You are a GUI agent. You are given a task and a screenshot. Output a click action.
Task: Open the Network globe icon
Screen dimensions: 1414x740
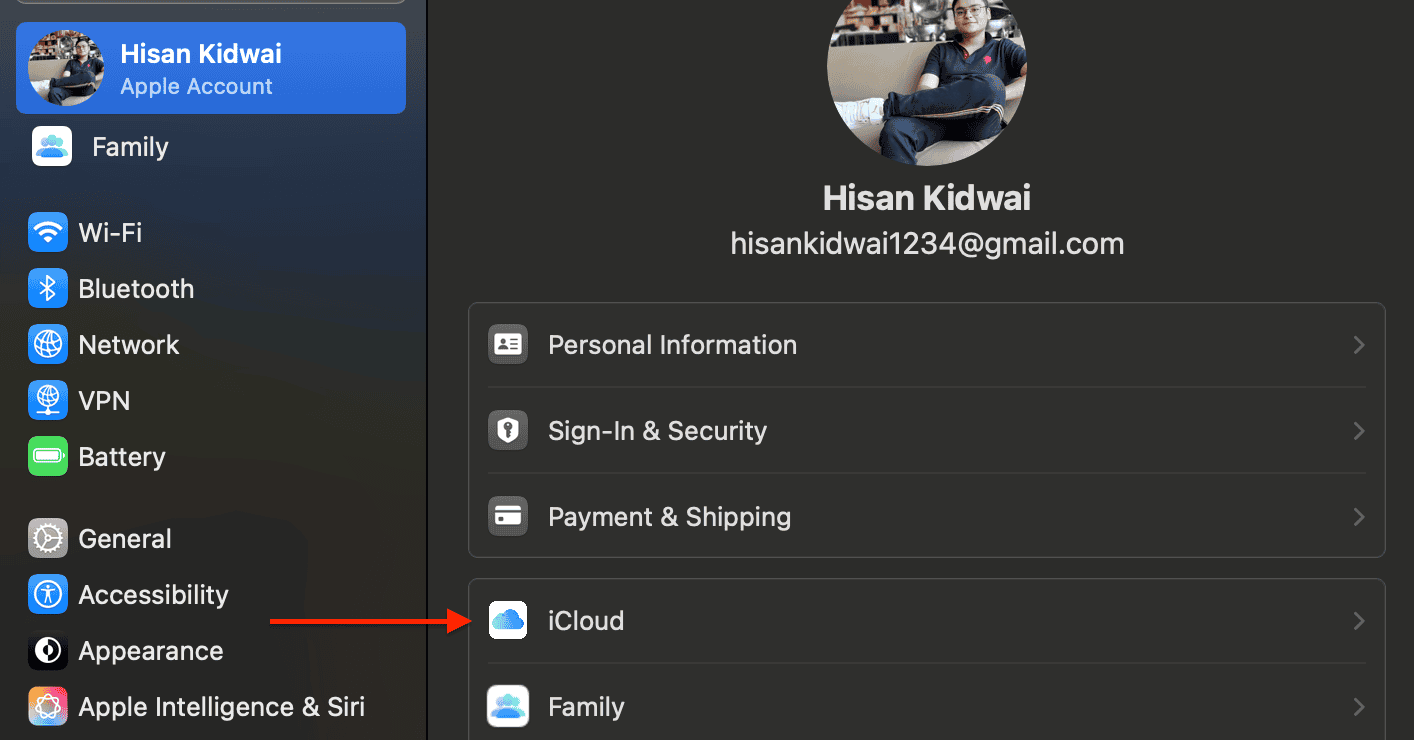coord(48,345)
